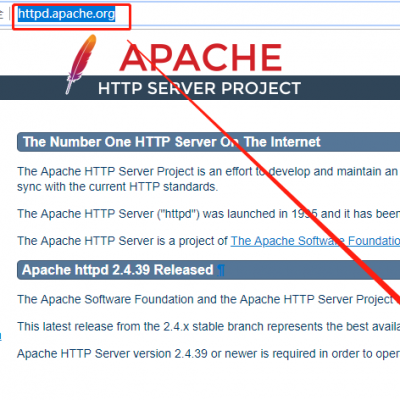This screenshot has width=400, height=400.
Task: Click line 'Apache HTTP Server version 2.4.39 or newer'
Action: click(208, 353)
